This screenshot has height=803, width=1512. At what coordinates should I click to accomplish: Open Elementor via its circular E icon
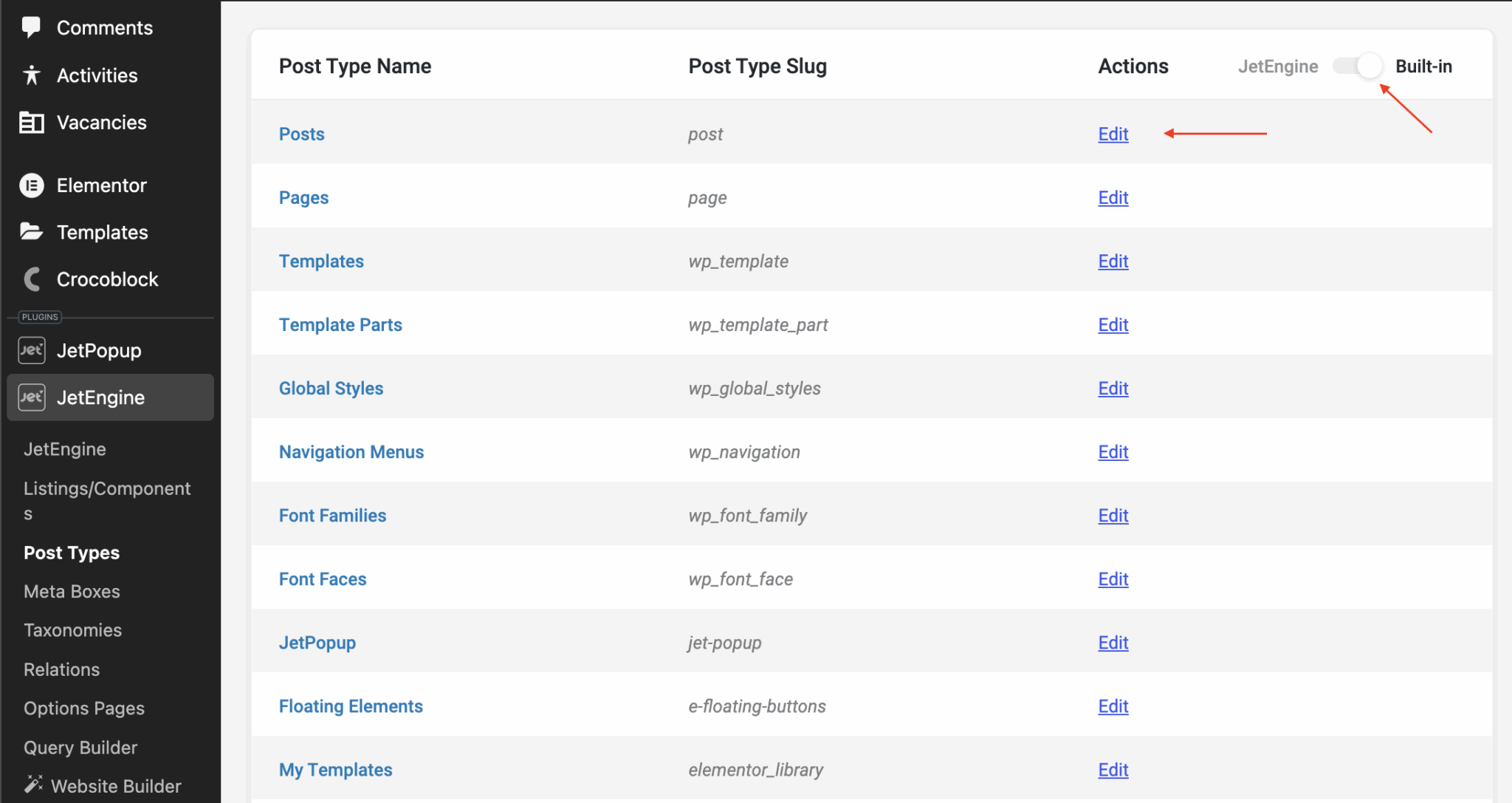[31, 185]
